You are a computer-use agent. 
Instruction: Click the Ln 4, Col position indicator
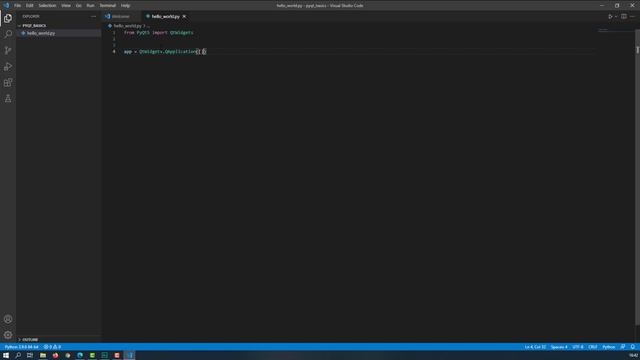point(535,347)
